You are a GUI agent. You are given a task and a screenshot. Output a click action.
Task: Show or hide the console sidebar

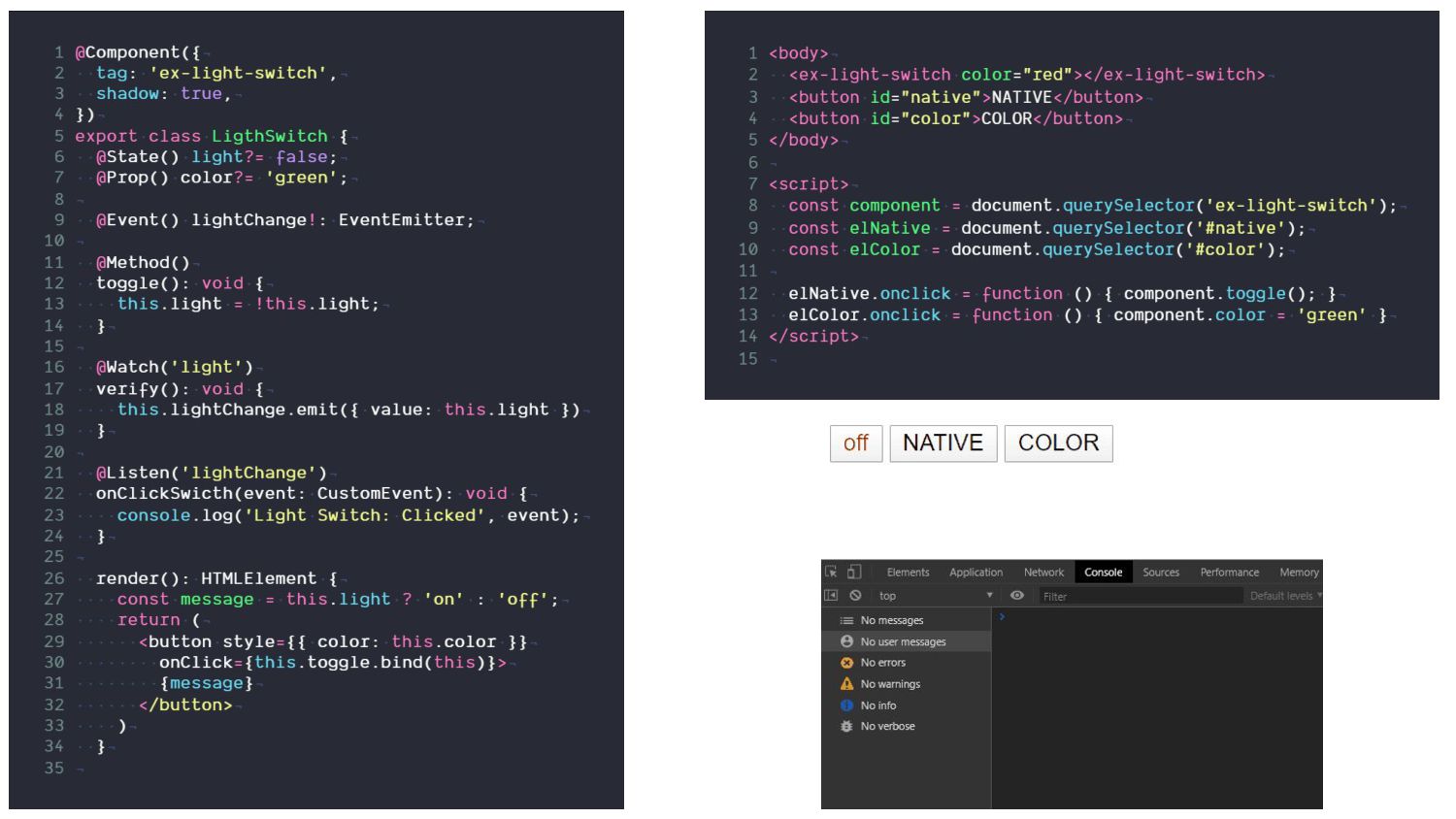(x=831, y=596)
